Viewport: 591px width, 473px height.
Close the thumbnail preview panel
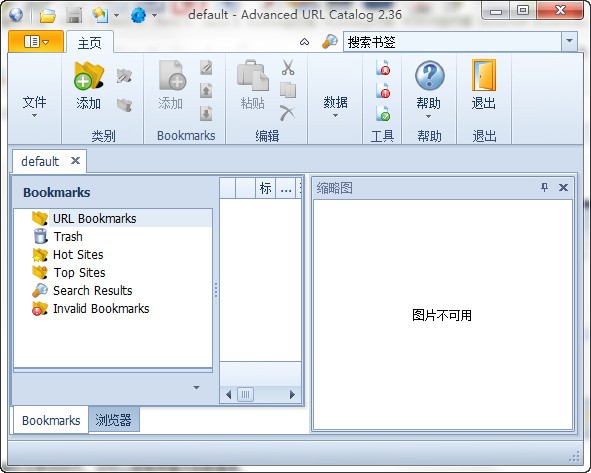(x=563, y=187)
